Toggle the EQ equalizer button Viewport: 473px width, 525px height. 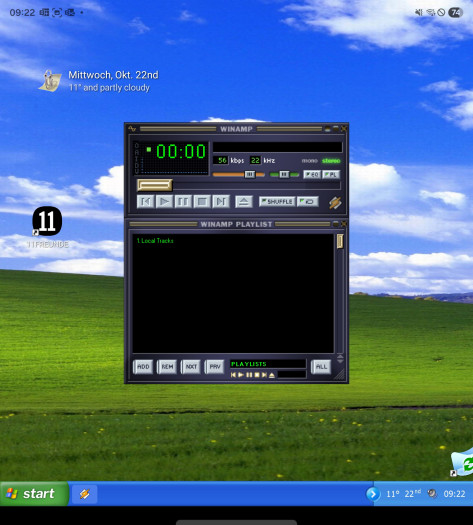click(x=312, y=174)
